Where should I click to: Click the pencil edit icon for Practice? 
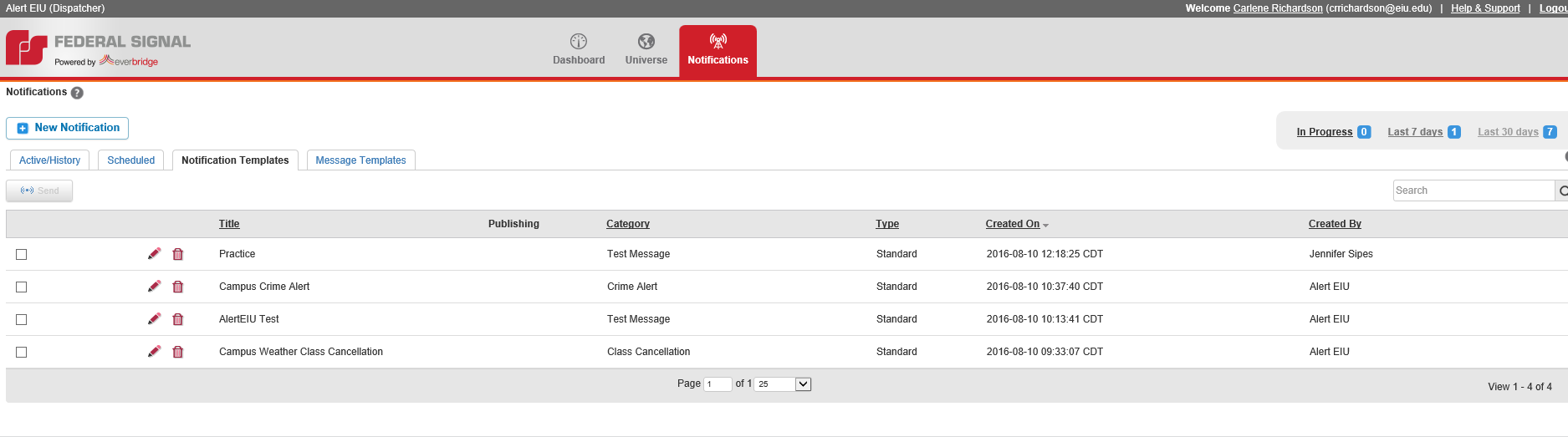coord(154,254)
